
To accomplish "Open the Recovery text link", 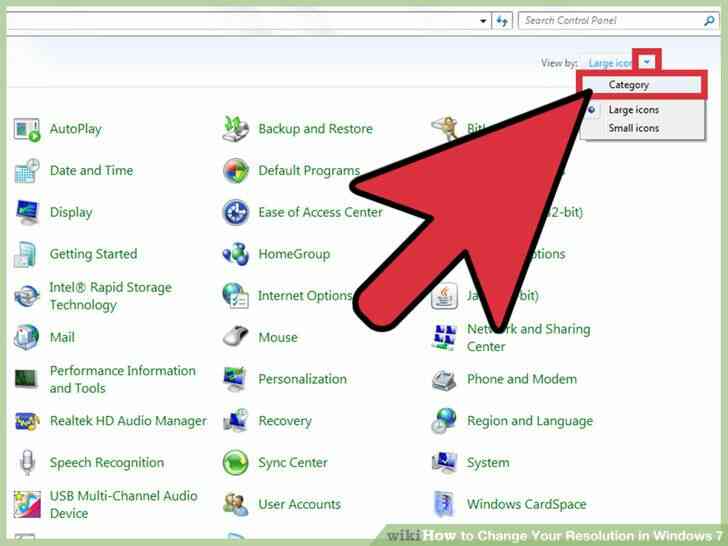I will click(285, 421).
